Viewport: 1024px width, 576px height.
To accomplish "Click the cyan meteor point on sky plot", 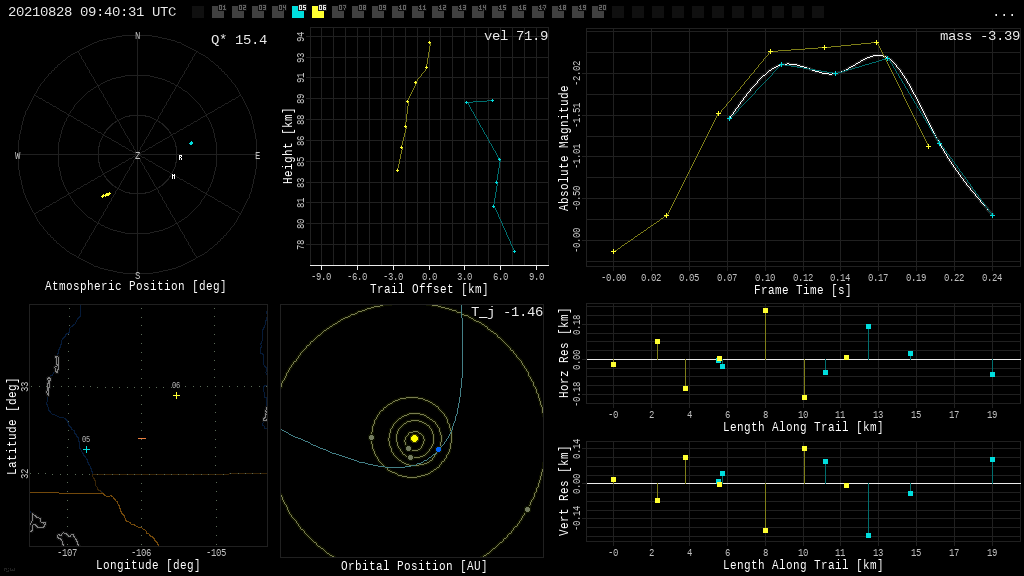I will click(191, 143).
